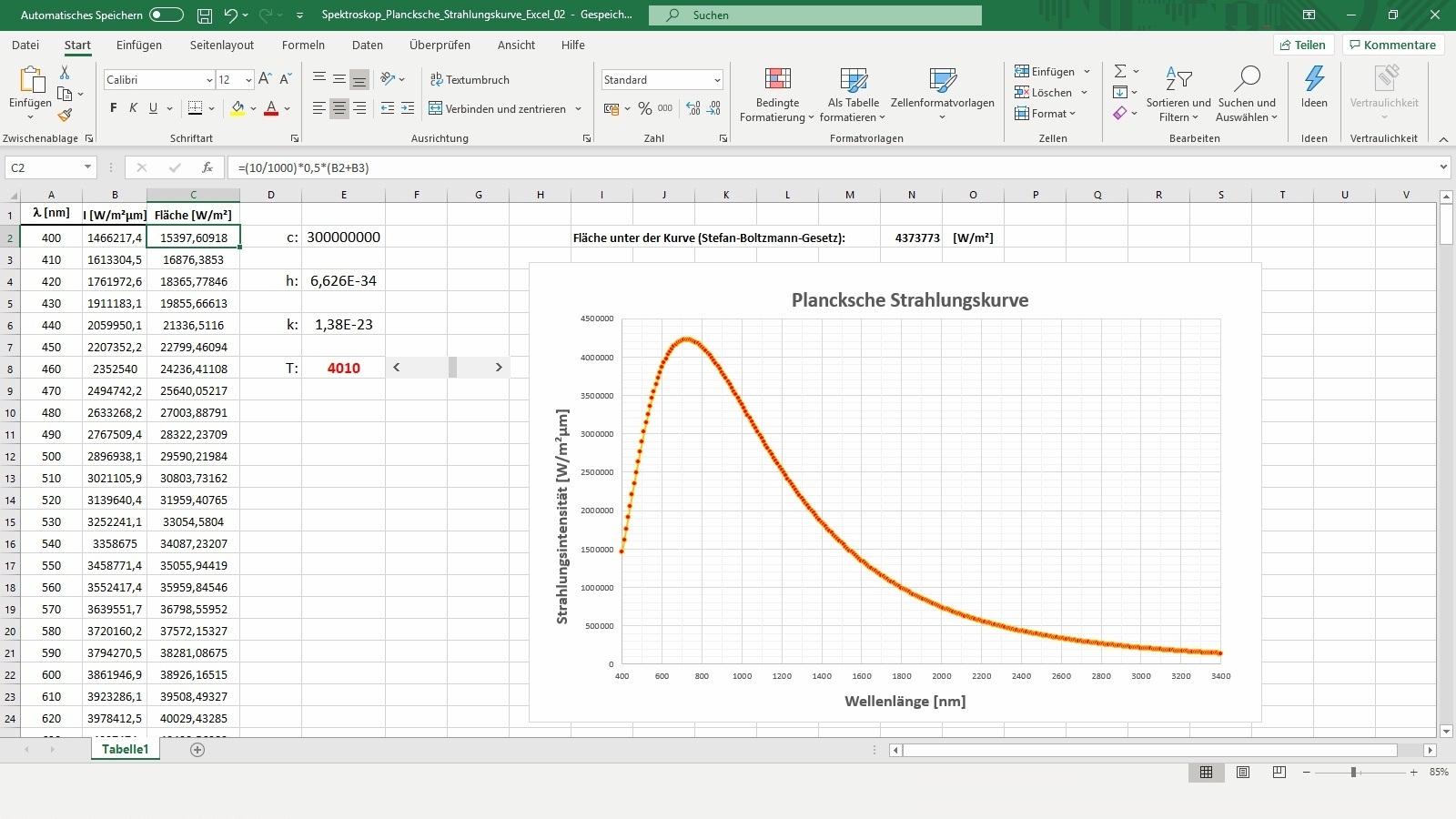Click the formula bar input

833,167
